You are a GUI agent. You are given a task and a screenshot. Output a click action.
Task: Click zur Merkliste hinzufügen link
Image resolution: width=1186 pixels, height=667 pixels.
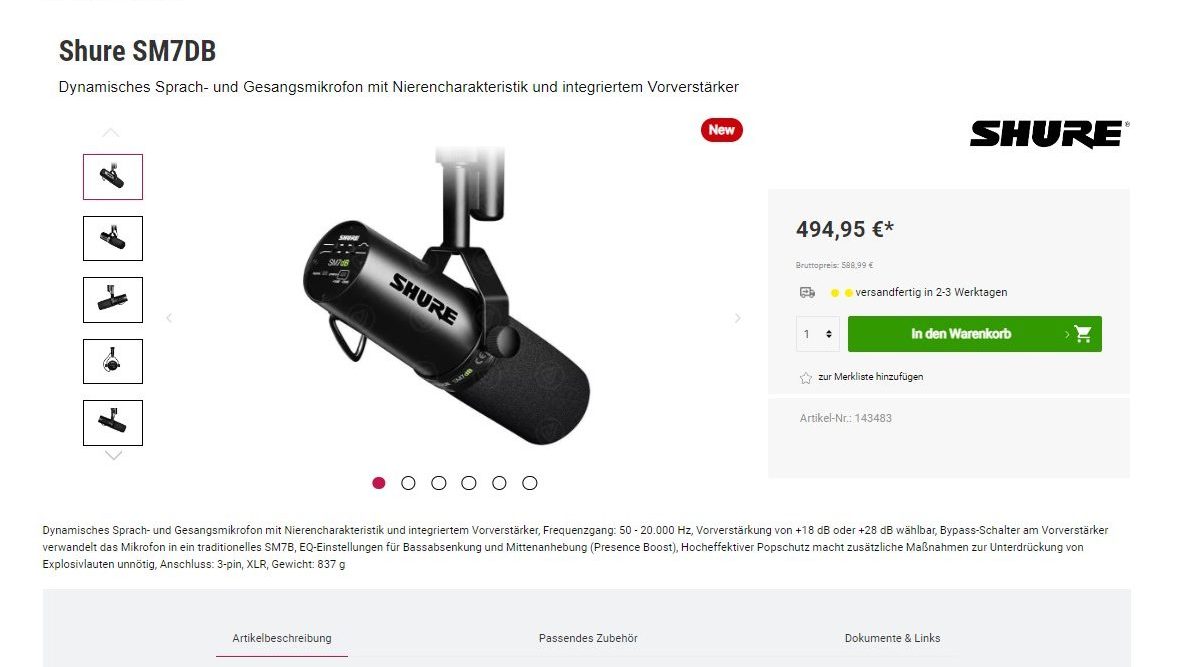tap(871, 377)
